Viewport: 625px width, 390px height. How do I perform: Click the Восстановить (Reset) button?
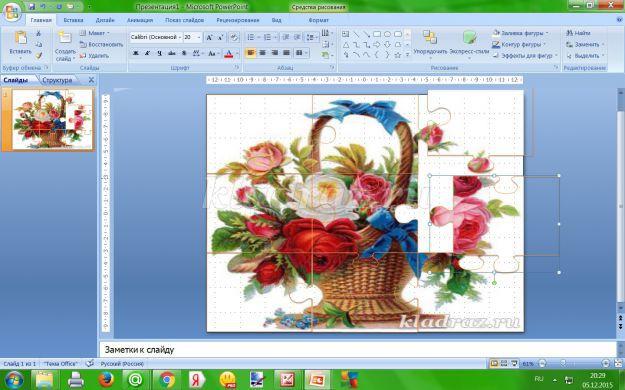(x=102, y=45)
